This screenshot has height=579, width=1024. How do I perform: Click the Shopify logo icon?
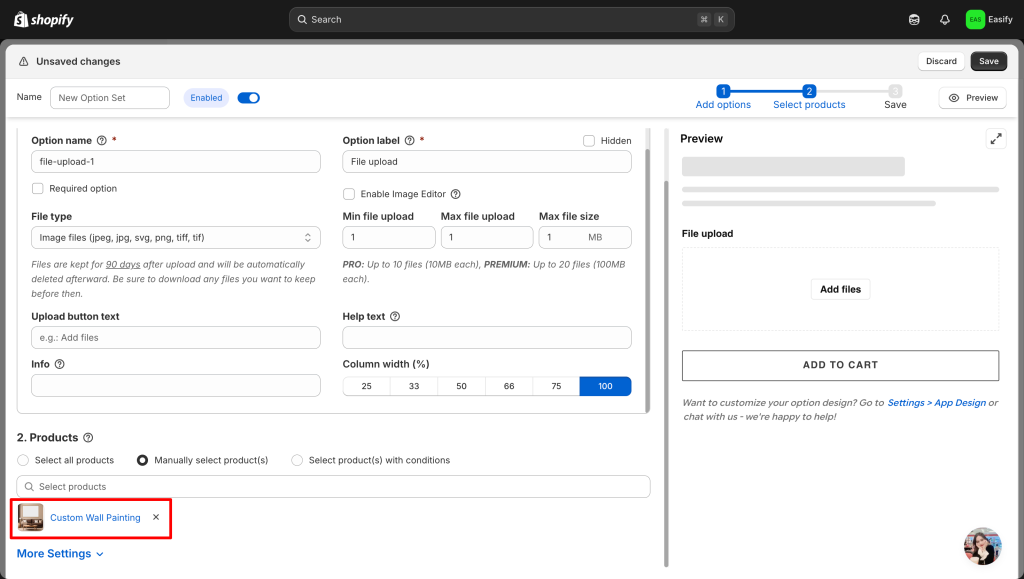(x=20, y=19)
